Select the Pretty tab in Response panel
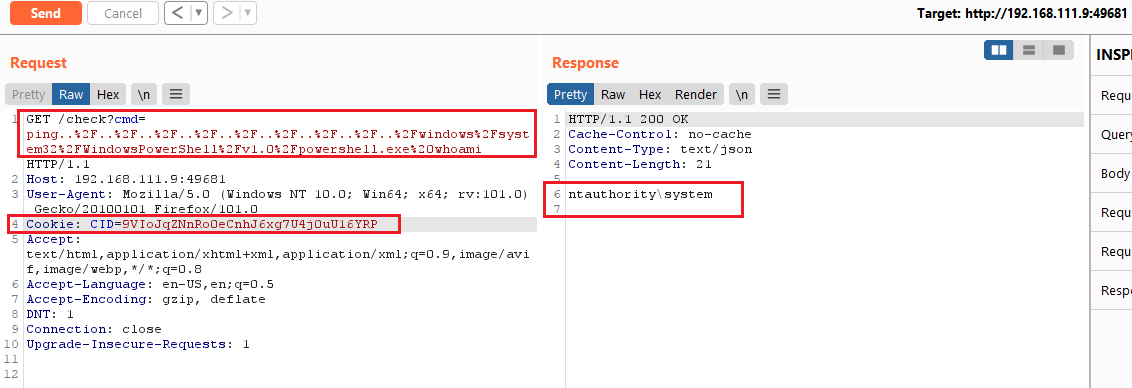The image size is (1132, 388). click(570, 94)
